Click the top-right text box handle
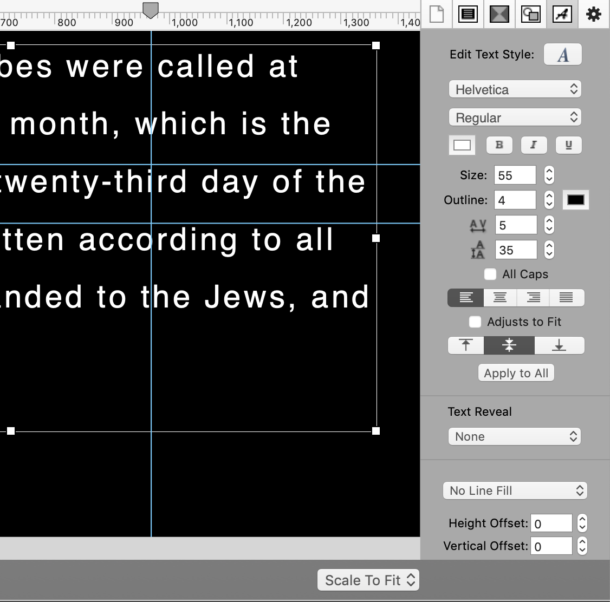The image size is (610, 602). [376, 46]
